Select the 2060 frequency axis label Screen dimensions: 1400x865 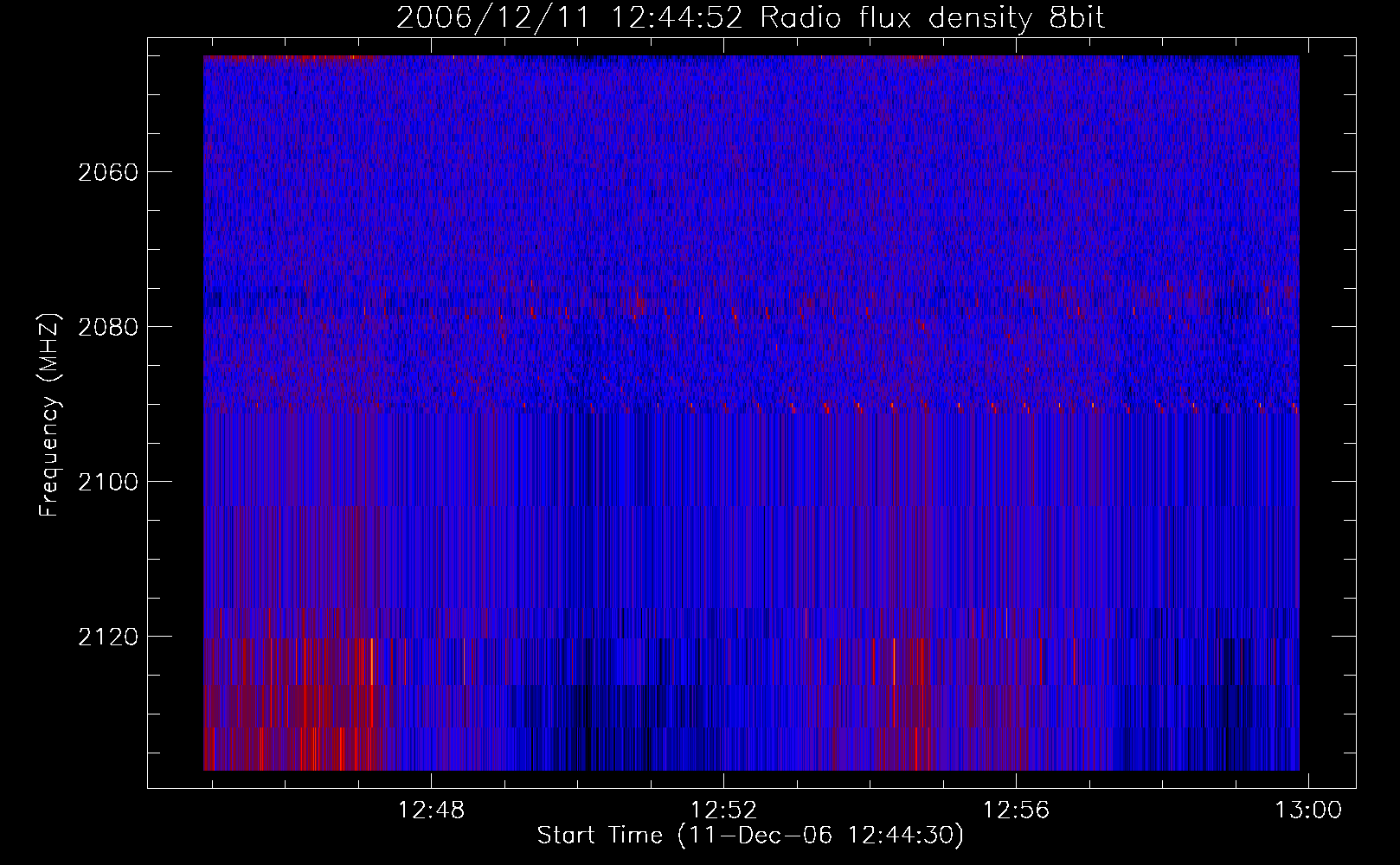pos(108,172)
